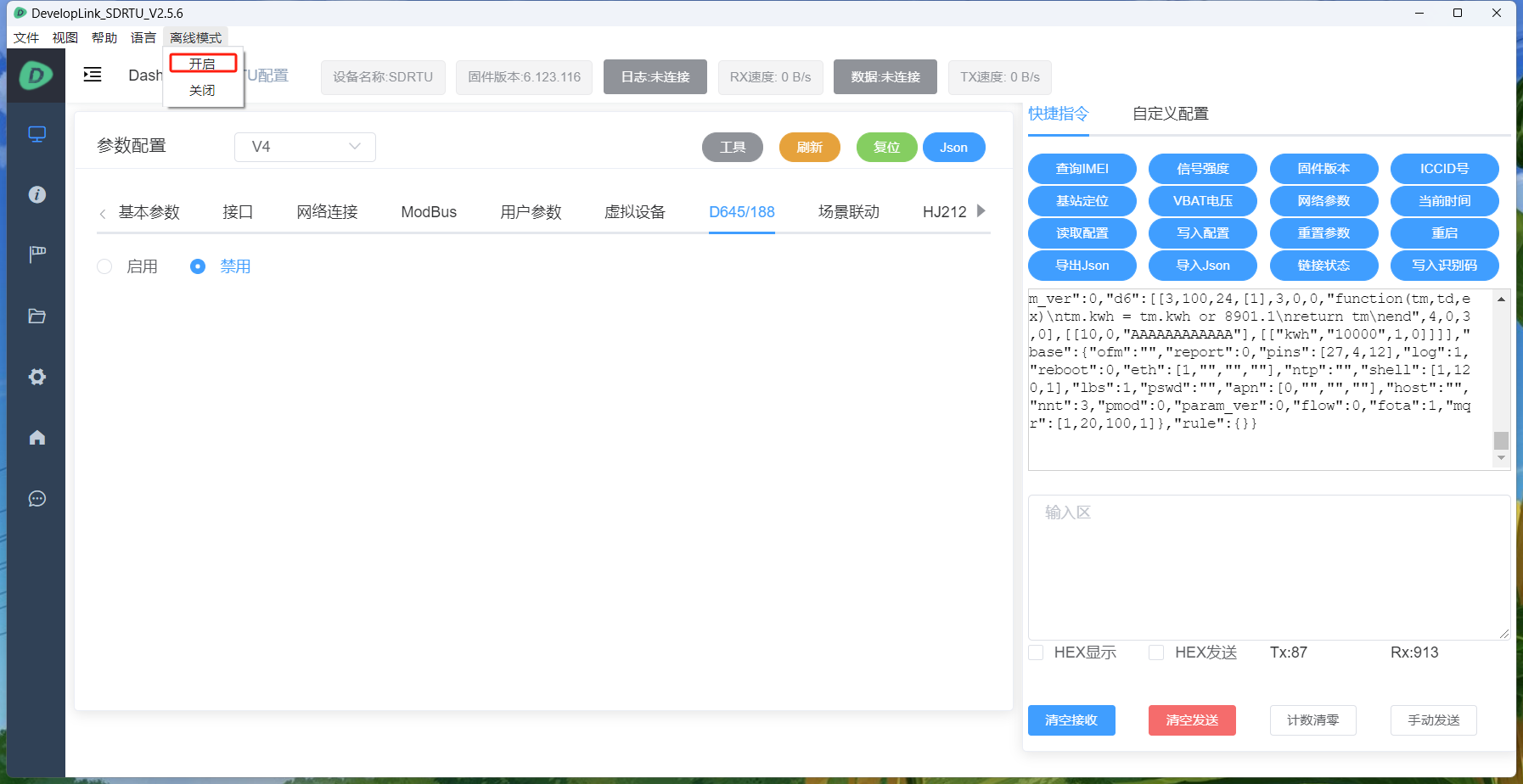Switch to the 用户参数 tab
The width and height of the screenshot is (1523, 784).
531,212
